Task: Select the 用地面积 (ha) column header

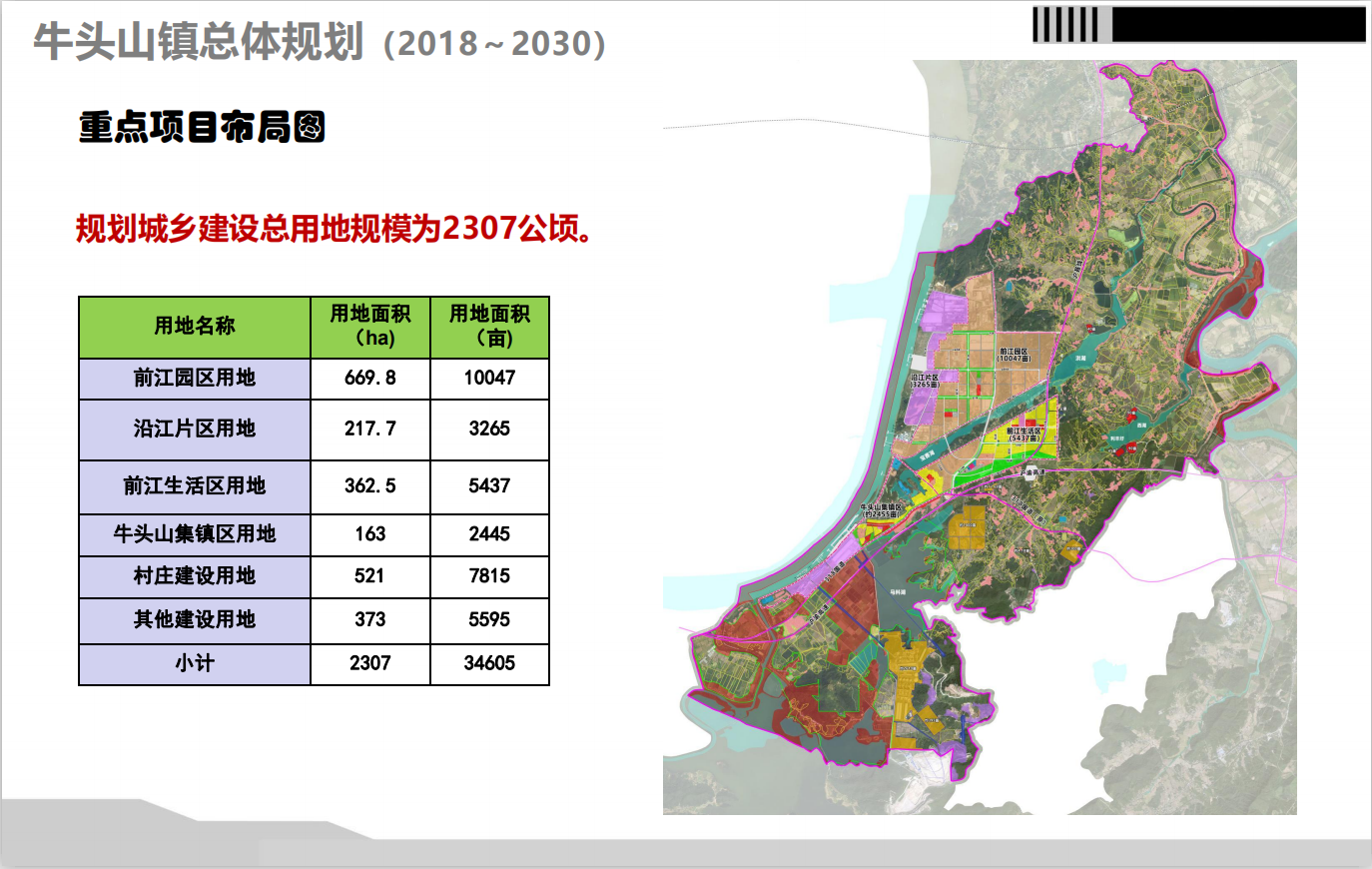Action: click(x=370, y=327)
